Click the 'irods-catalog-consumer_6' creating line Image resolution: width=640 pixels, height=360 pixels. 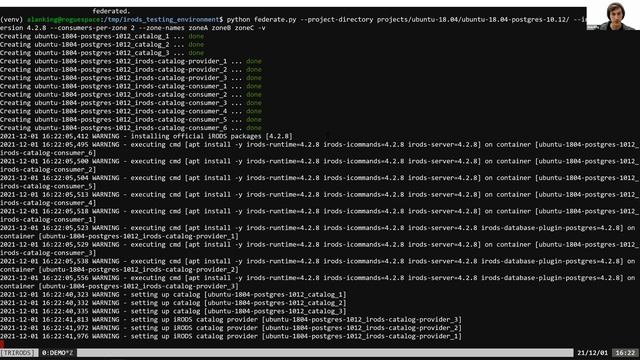coord(131,128)
